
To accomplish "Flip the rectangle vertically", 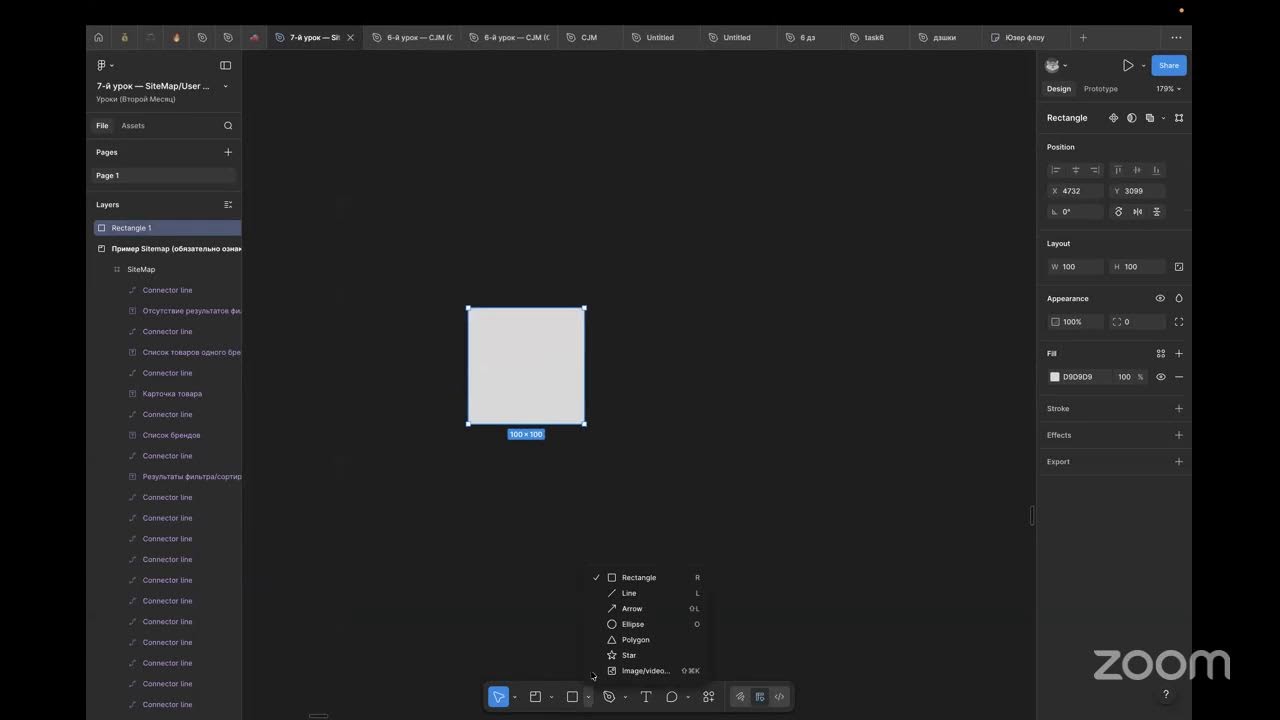I will tap(1157, 211).
